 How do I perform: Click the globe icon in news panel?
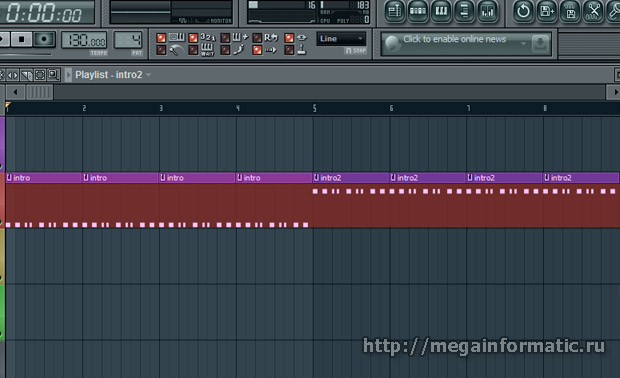click(x=392, y=43)
